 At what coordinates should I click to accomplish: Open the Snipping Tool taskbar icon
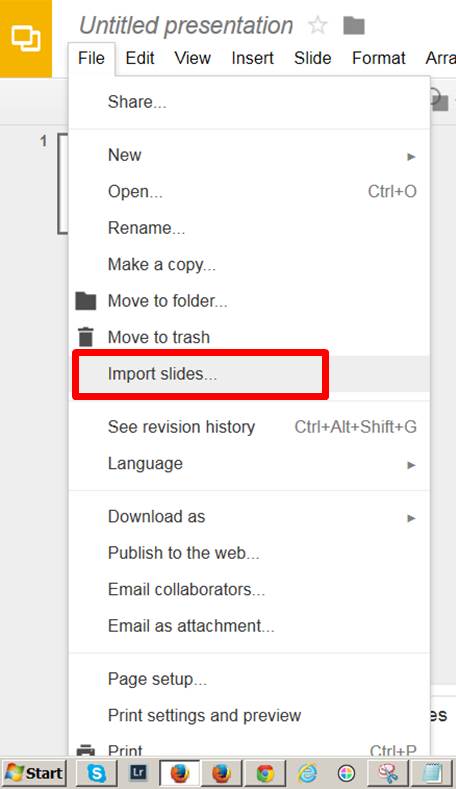388,773
